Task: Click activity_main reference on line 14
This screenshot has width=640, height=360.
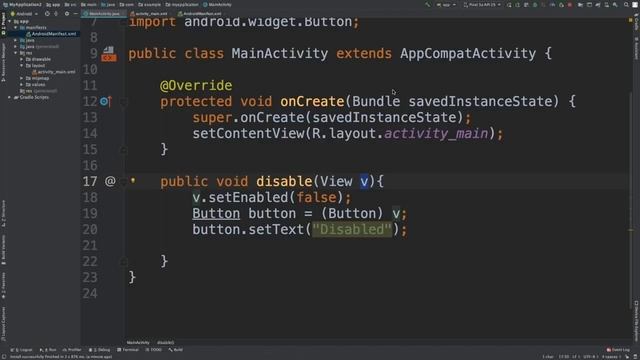Action: coord(436,133)
